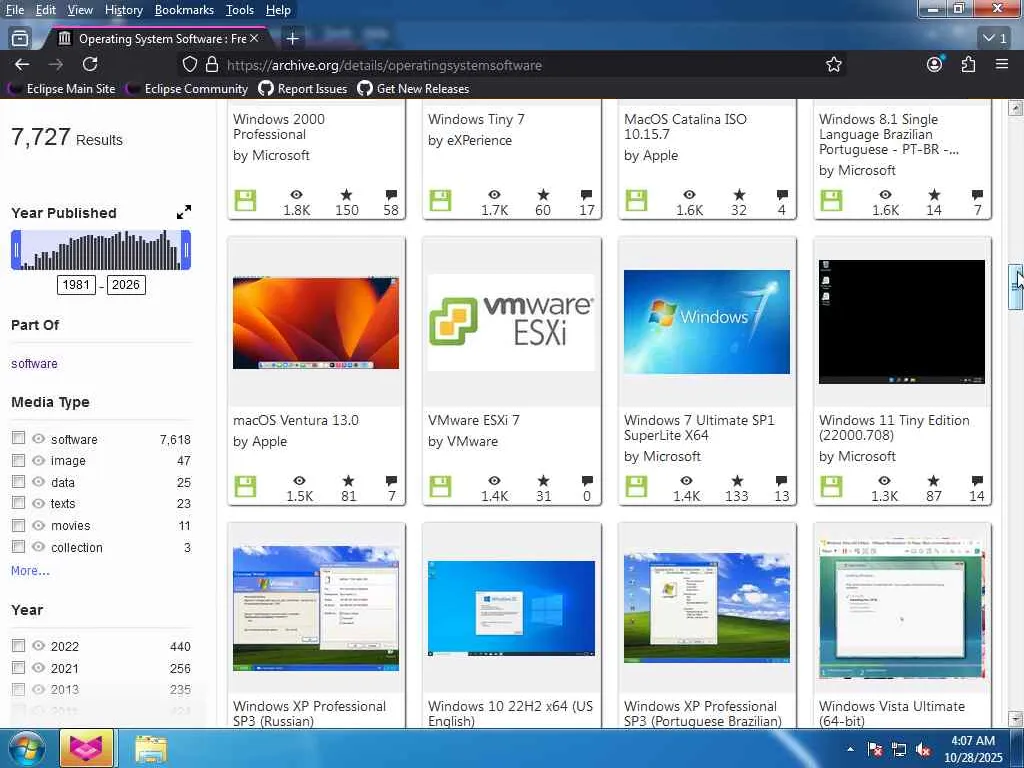
Task: Click the Year Published histogram bars
Action: click(x=101, y=249)
